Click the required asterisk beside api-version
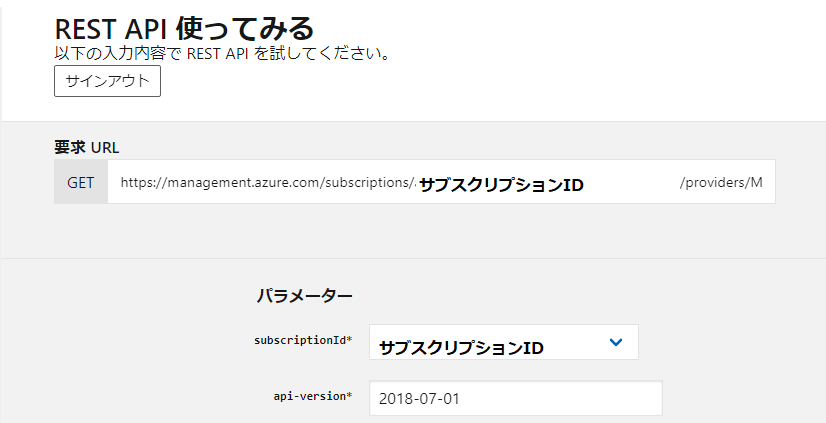 [x=349, y=395]
